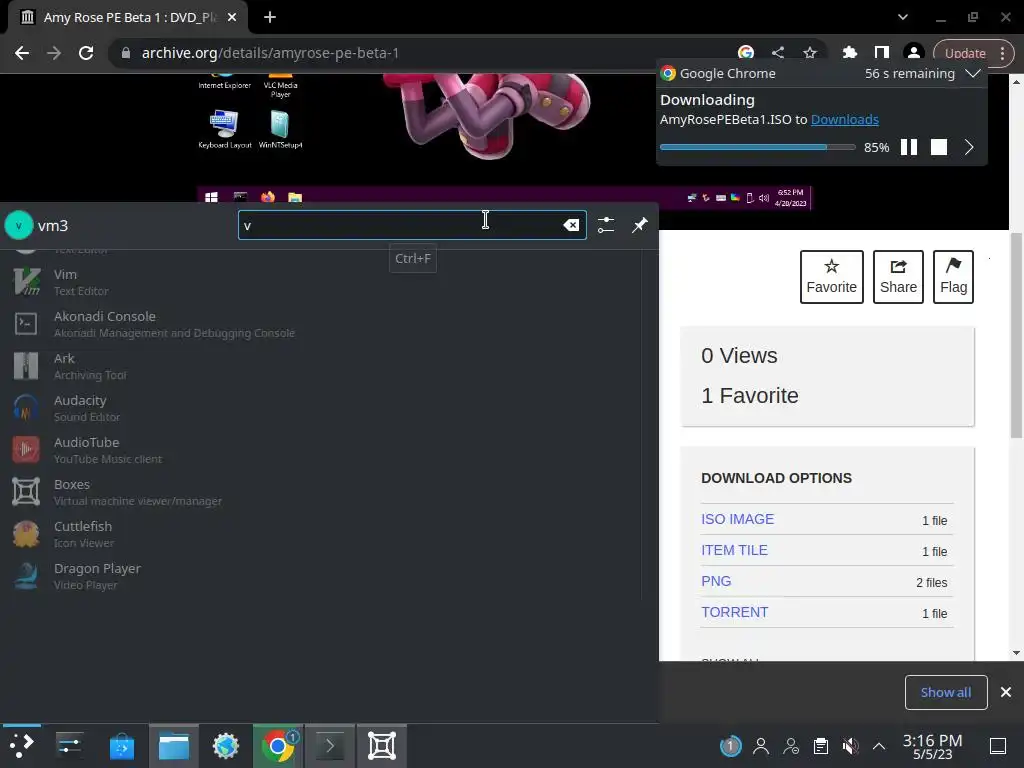This screenshot has width=1024, height=768.
Task: Open AudioTube YouTube Music client
Action: pyautogui.click(x=320, y=450)
